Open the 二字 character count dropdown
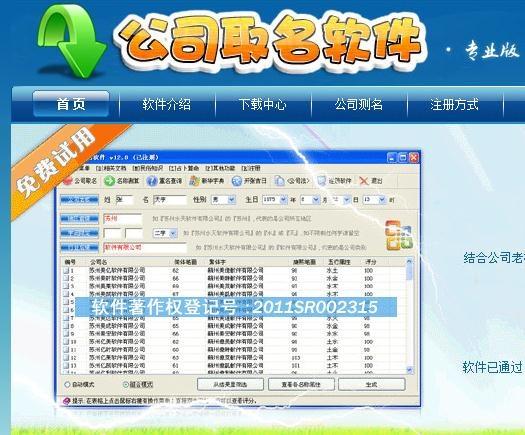The image size is (525, 435). coord(173,233)
